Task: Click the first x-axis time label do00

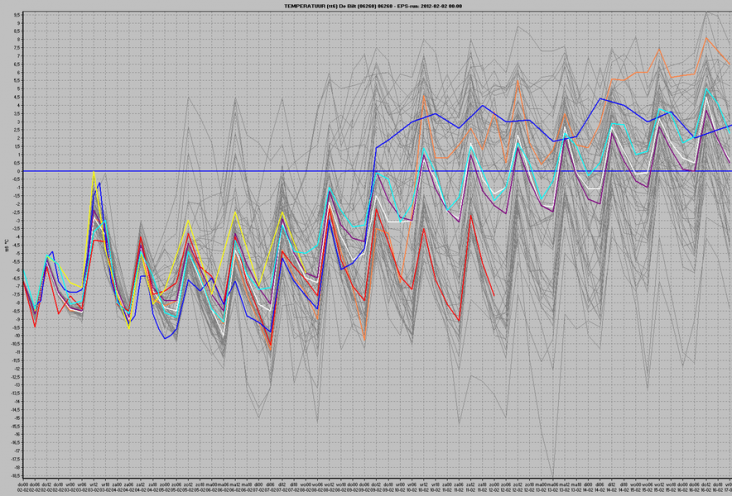Action: 22,483
